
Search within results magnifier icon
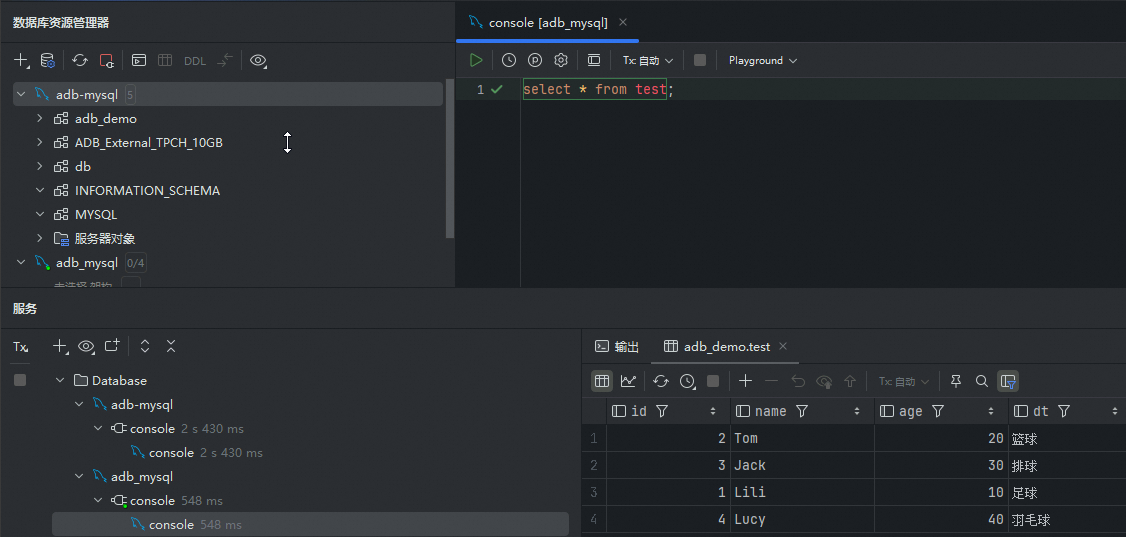point(982,380)
